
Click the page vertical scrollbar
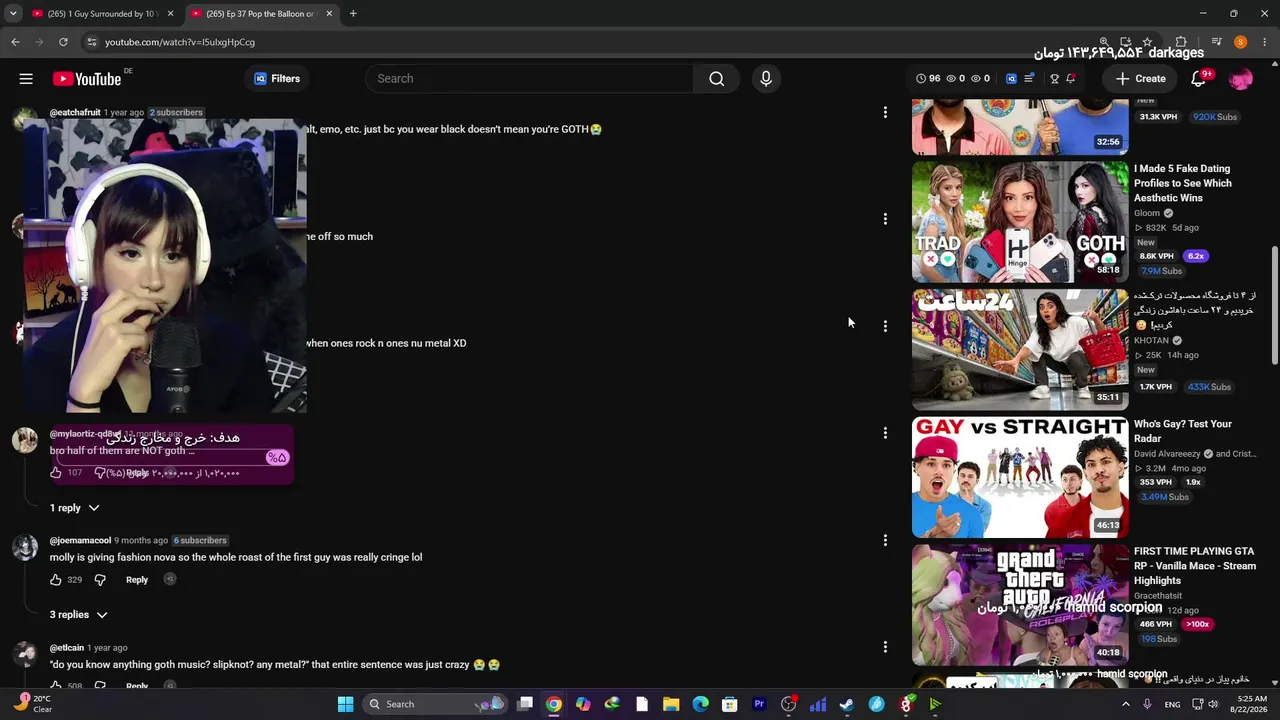coord(1274,305)
